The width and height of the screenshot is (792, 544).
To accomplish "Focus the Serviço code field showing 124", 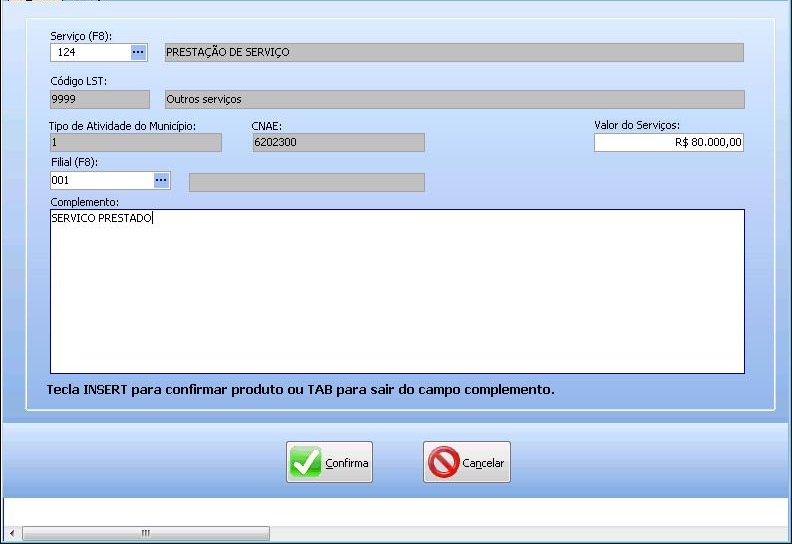I will pos(89,52).
